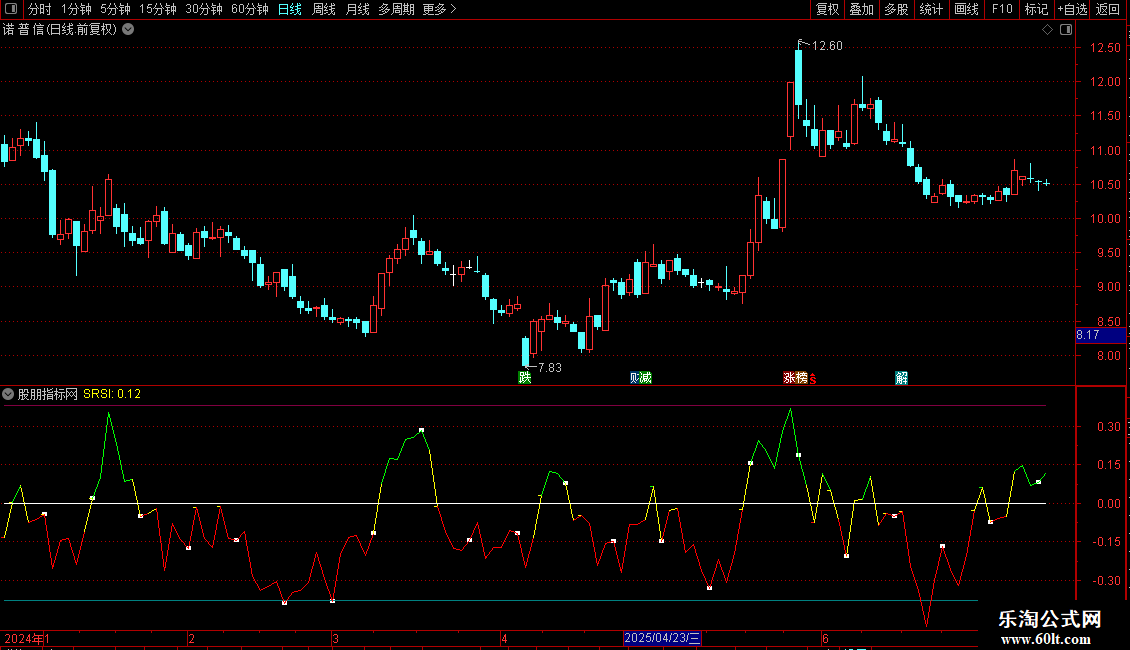Viewport: 1130px width, 650px height.
Task: Expand indicator panel dropdown near 股朋指标网
Action: point(8,394)
